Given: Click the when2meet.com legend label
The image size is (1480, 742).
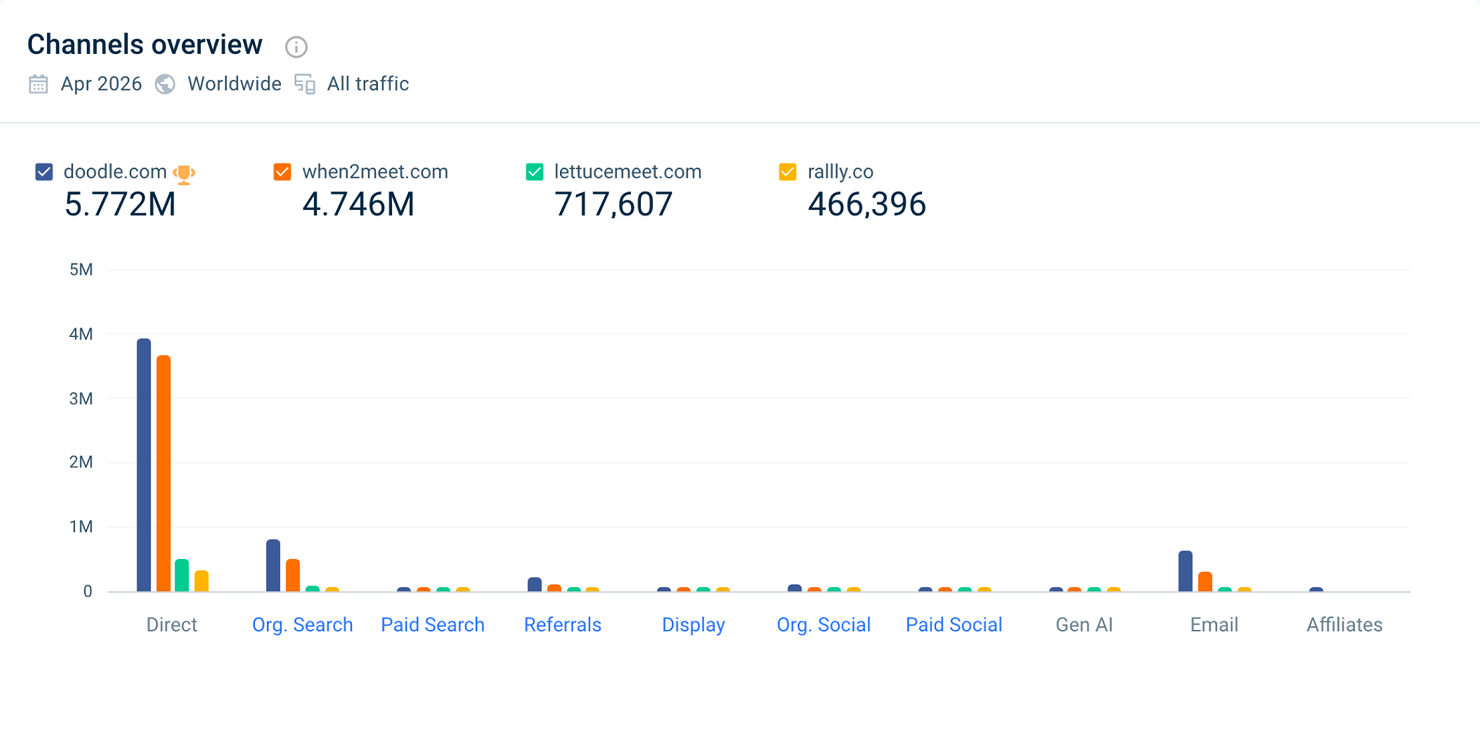Looking at the screenshot, I should click(375, 172).
